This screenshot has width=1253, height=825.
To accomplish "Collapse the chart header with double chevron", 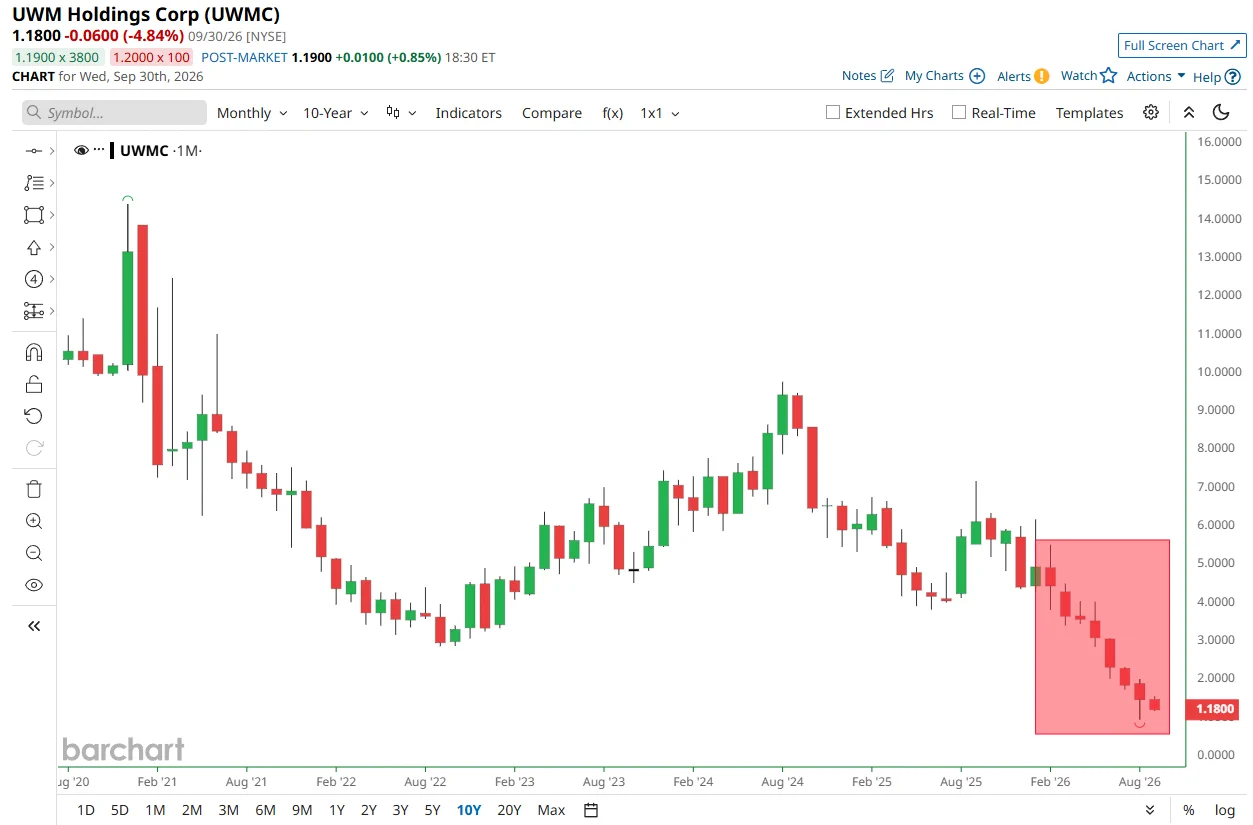I will click(x=1189, y=112).
